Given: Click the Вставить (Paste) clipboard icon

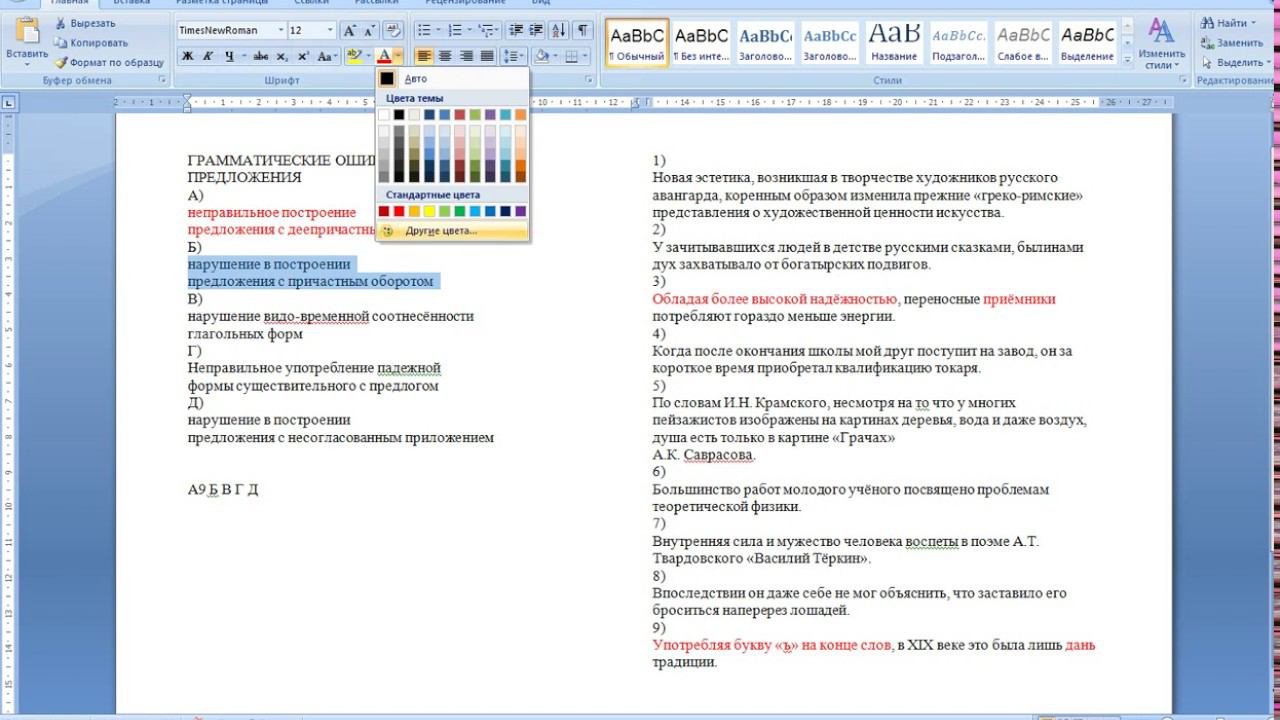Looking at the screenshot, I should pos(27,31).
